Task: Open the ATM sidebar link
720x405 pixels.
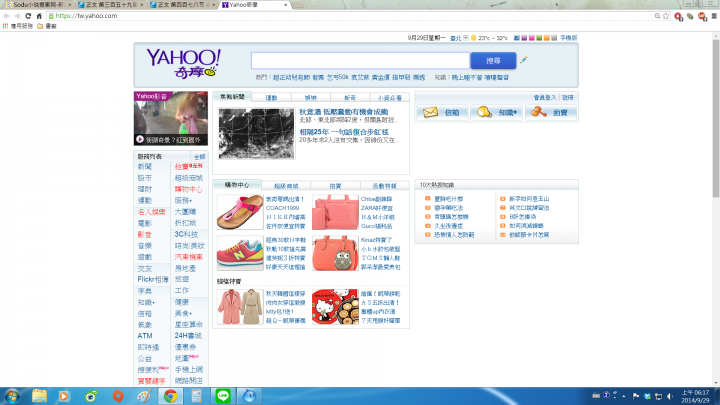Action: tap(145, 336)
